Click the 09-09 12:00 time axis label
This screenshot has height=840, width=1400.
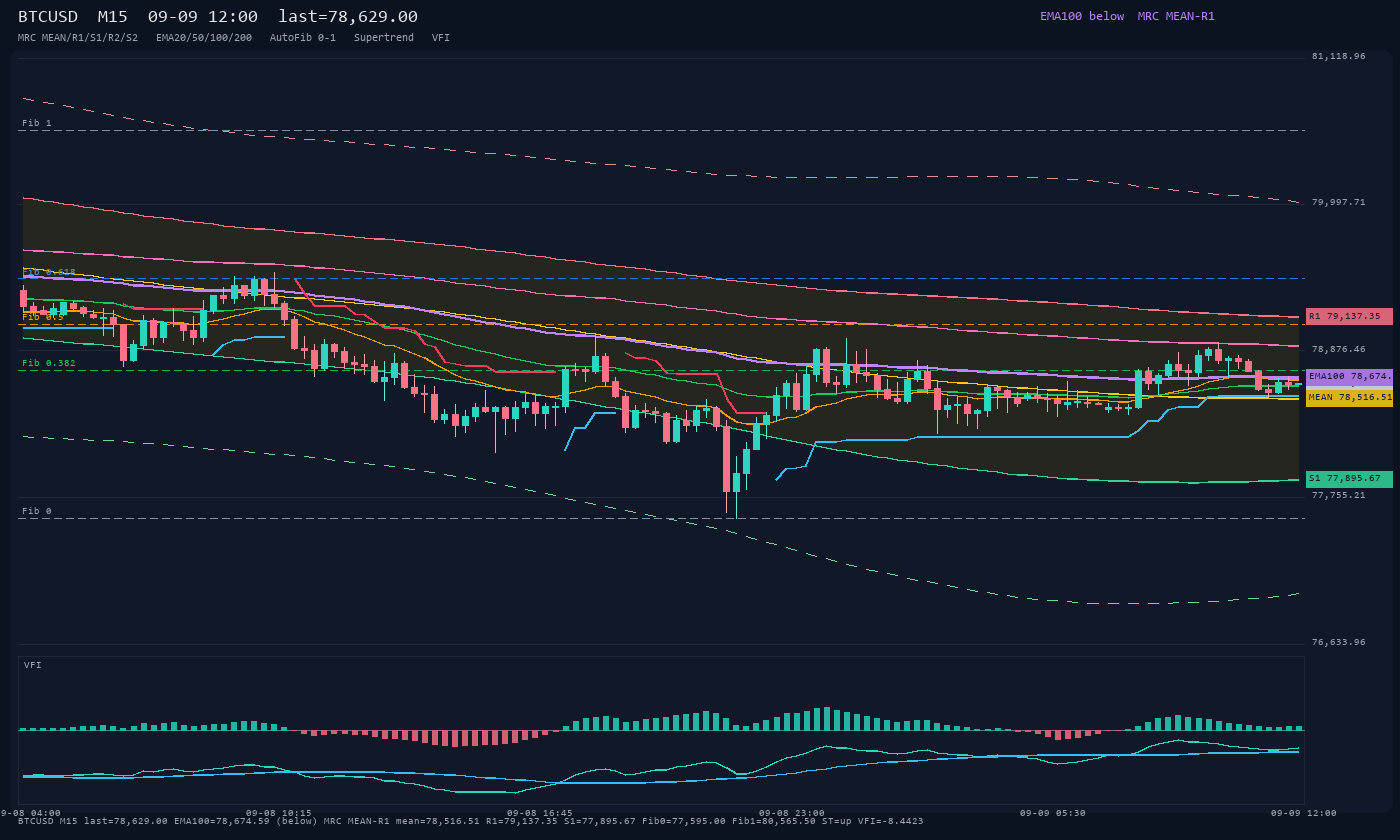1304,813
